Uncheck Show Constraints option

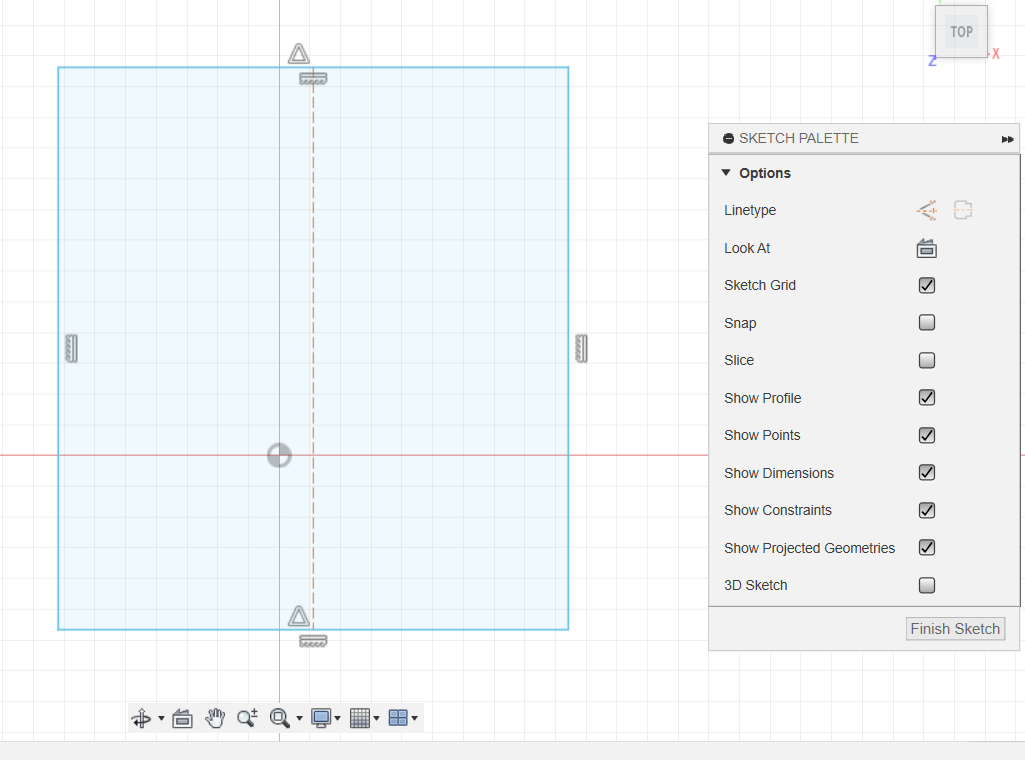927,510
